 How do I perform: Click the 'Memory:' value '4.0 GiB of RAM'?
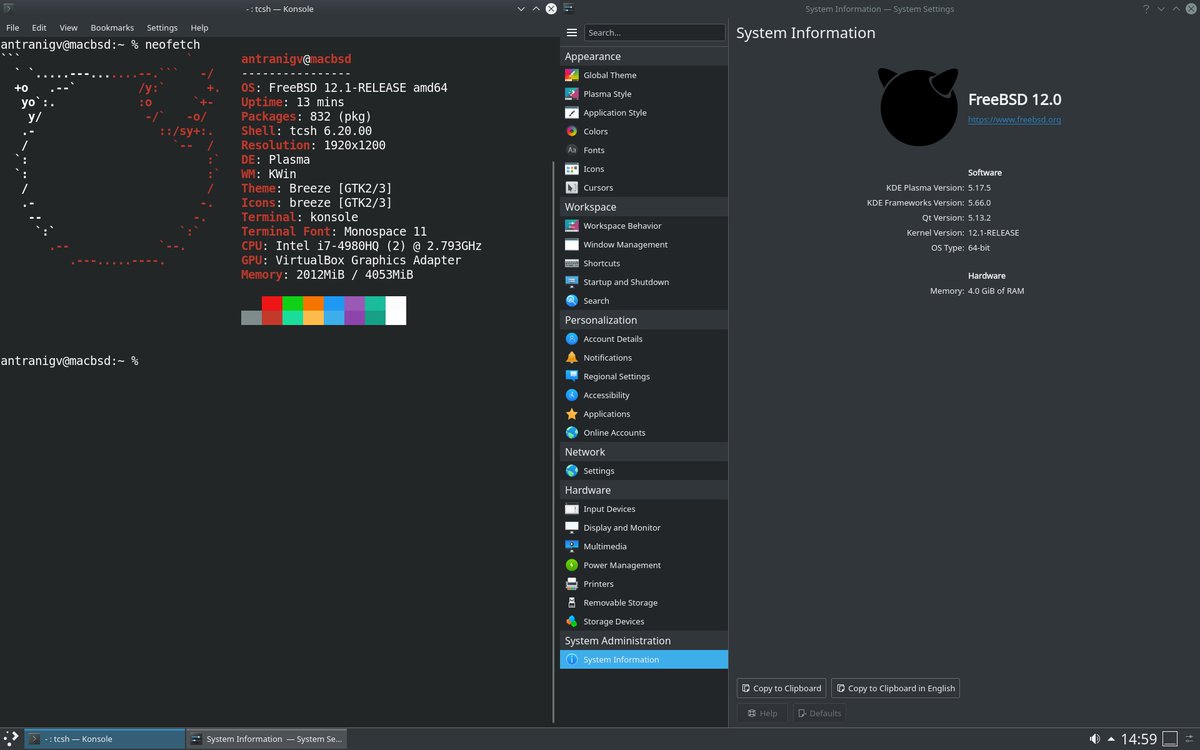[996, 291]
